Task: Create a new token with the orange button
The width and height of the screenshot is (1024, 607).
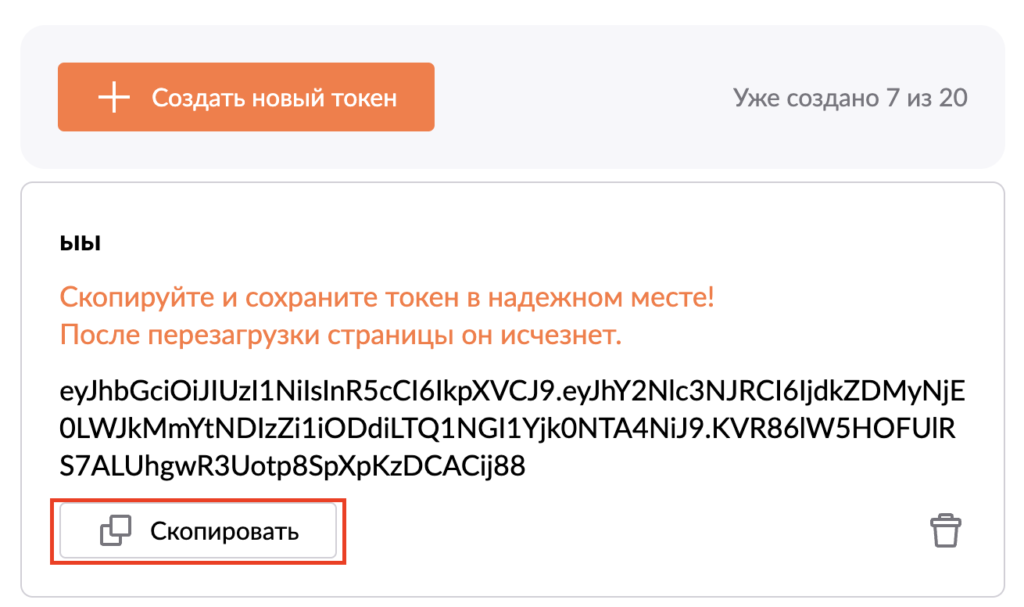Action: (246, 97)
